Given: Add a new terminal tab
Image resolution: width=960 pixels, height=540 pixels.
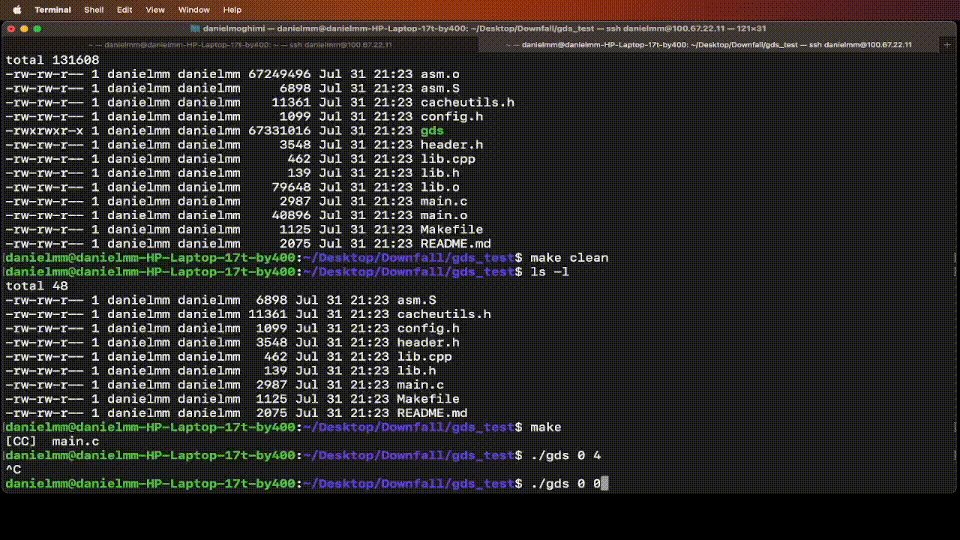Looking at the screenshot, I should coord(947,45).
